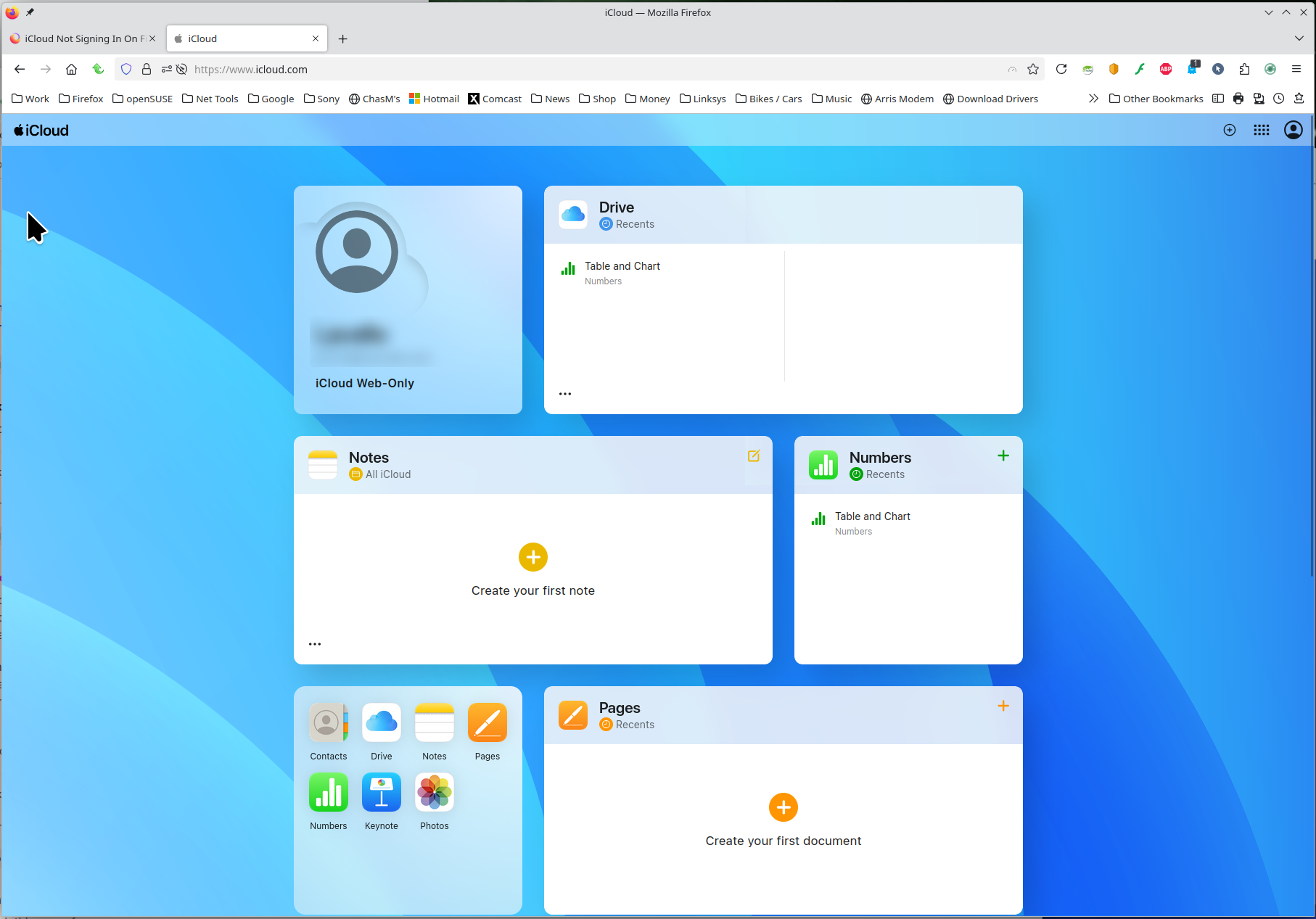The height and width of the screenshot is (919, 1316).
Task: Open the extensions puzzle piece icon
Action: click(x=1244, y=69)
